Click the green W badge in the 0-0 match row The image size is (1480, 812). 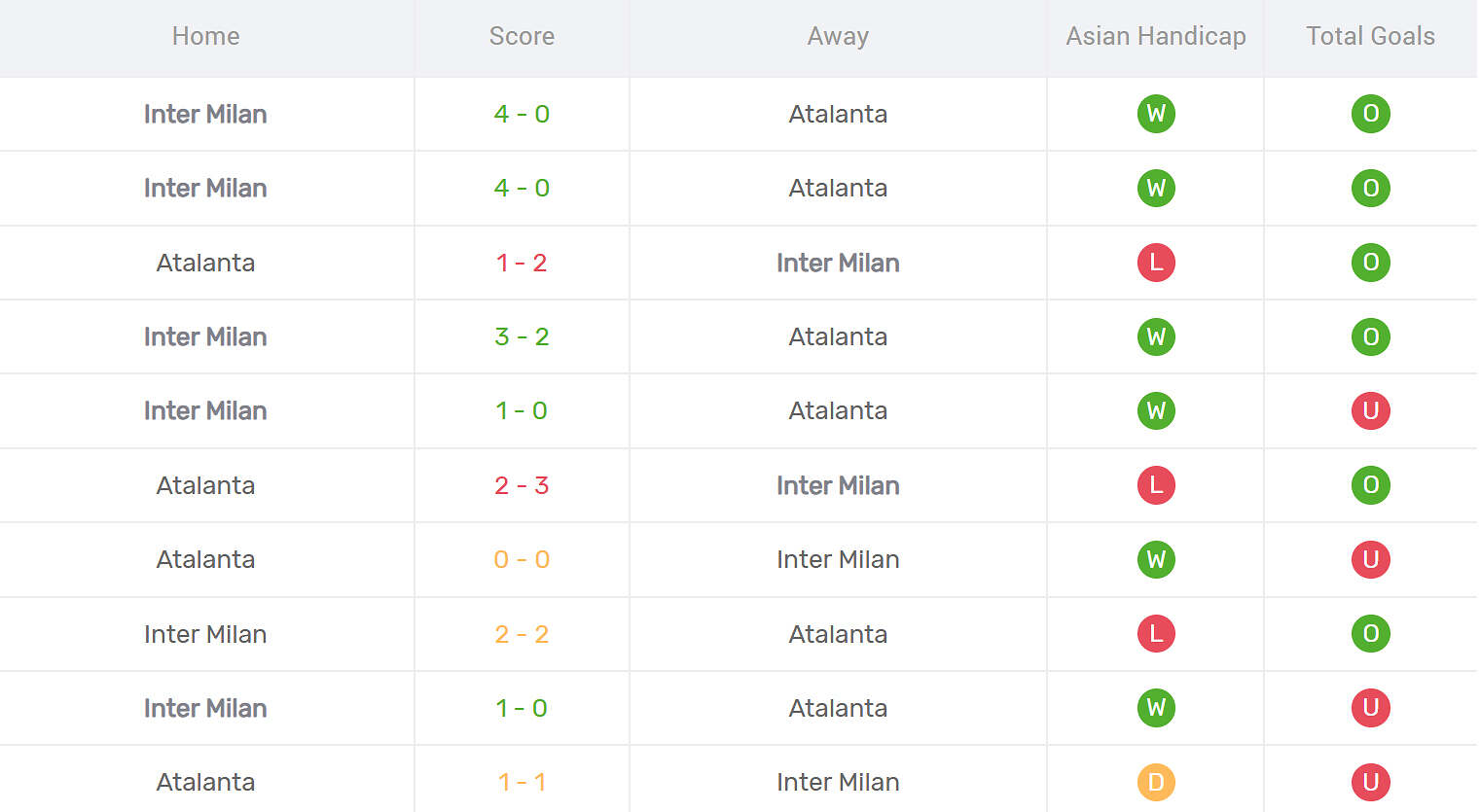point(1156,559)
